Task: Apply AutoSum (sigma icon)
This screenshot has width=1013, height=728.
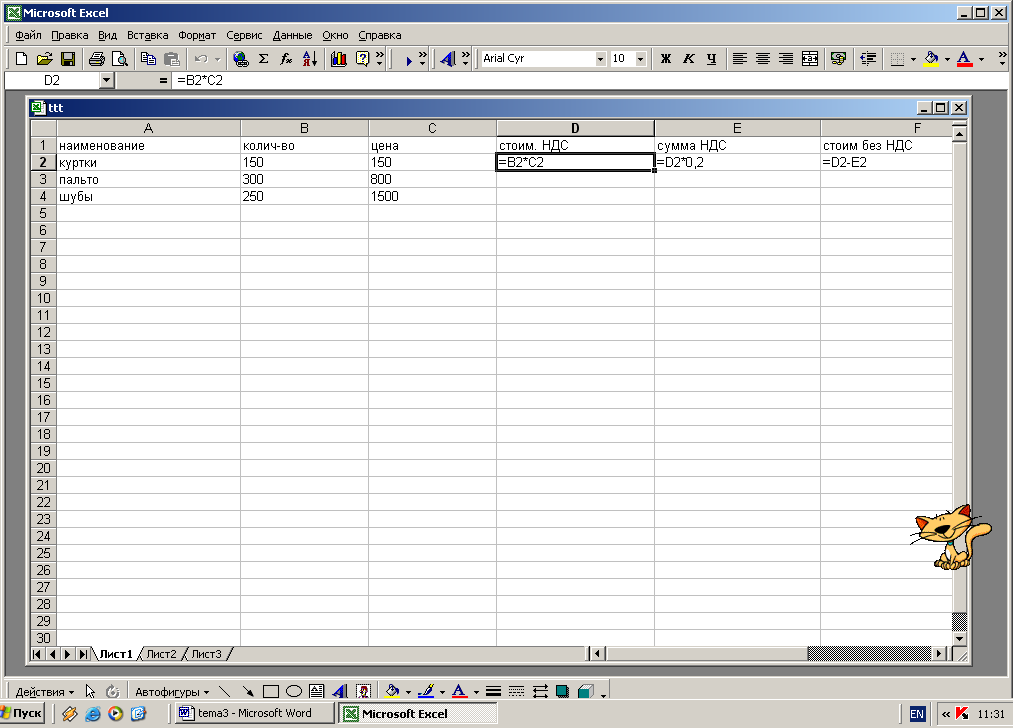Action: (264, 59)
